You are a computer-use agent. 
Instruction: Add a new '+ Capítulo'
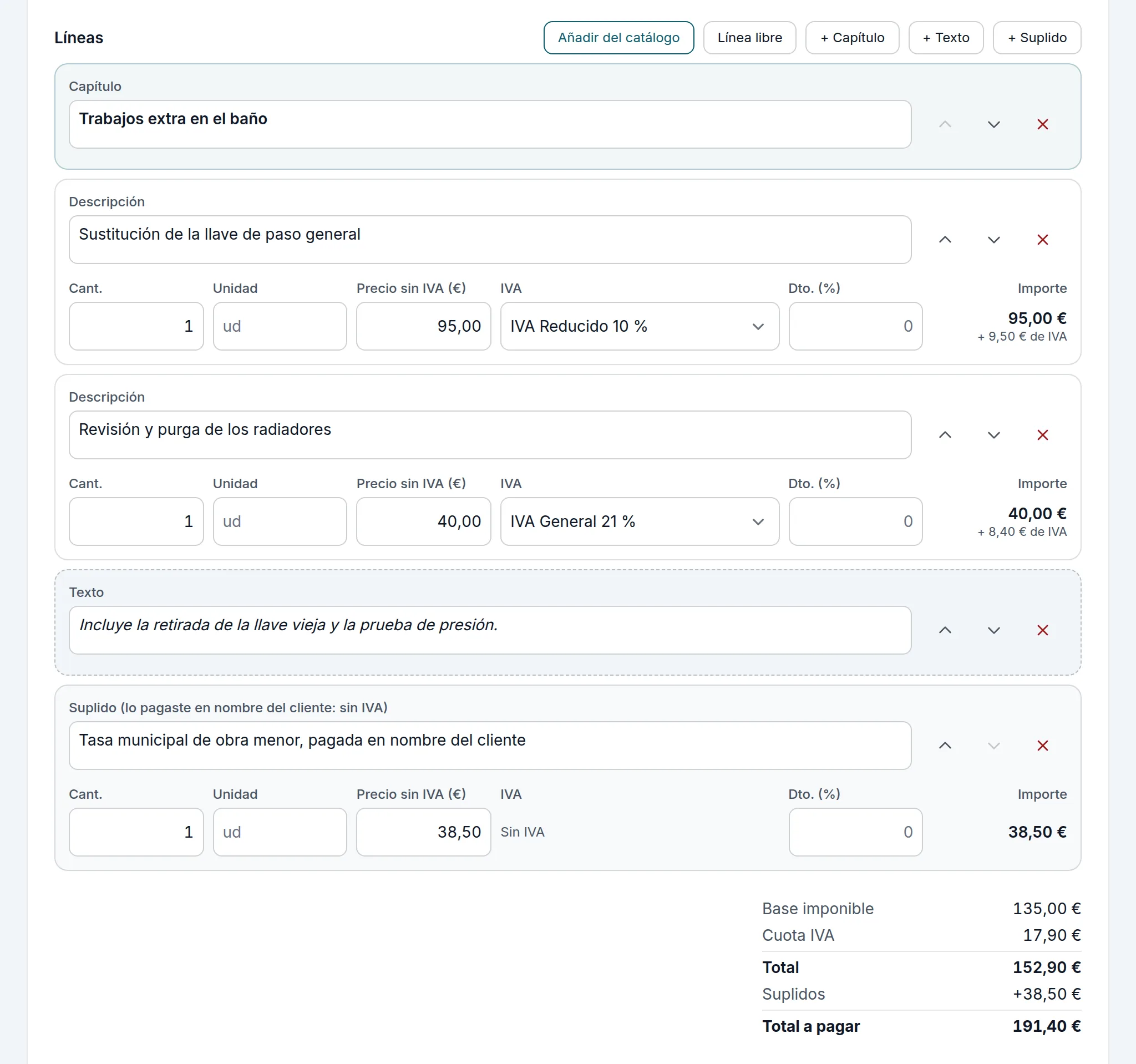[x=852, y=38]
